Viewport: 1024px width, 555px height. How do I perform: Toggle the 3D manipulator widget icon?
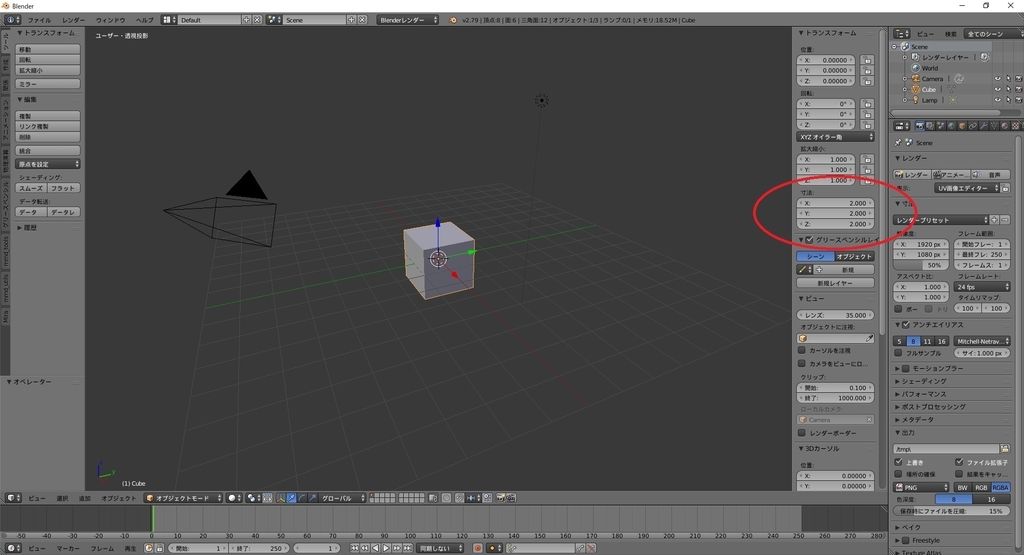pyautogui.click(x=281, y=498)
